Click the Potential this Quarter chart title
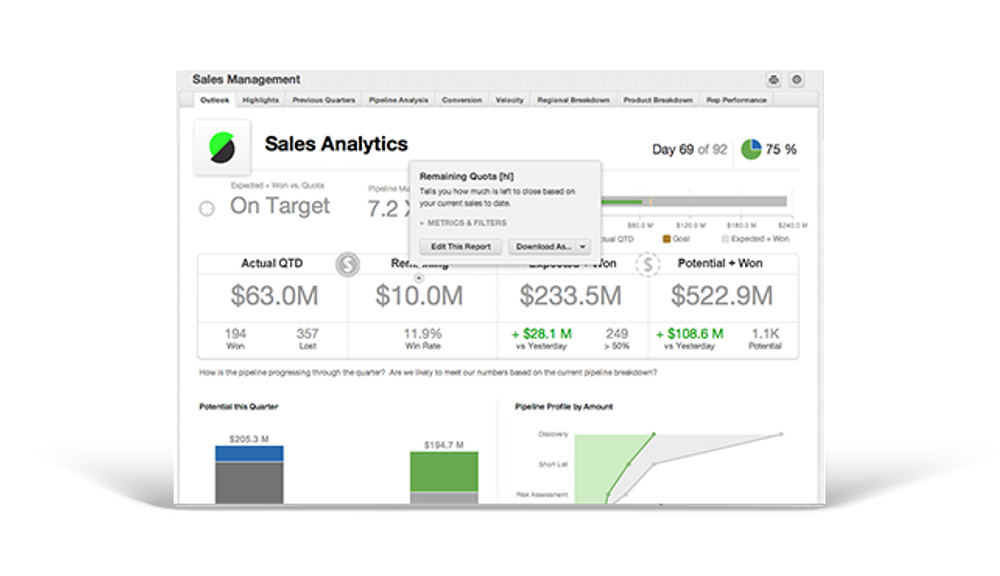Image resolution: width=1000 pixels, height=576 pixels. click(x=239, y=407)
